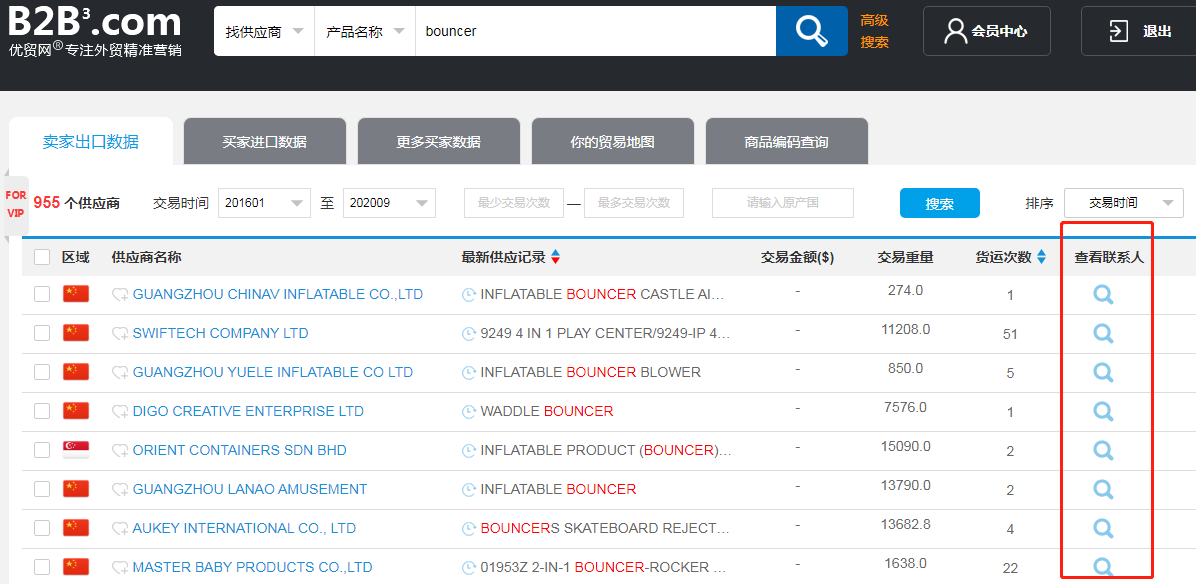Click follow icon beside GUANGZHOU CHINAV INFLATABLE
Image resolution: width=1196 pixels, height=584 pixels.
121,295
